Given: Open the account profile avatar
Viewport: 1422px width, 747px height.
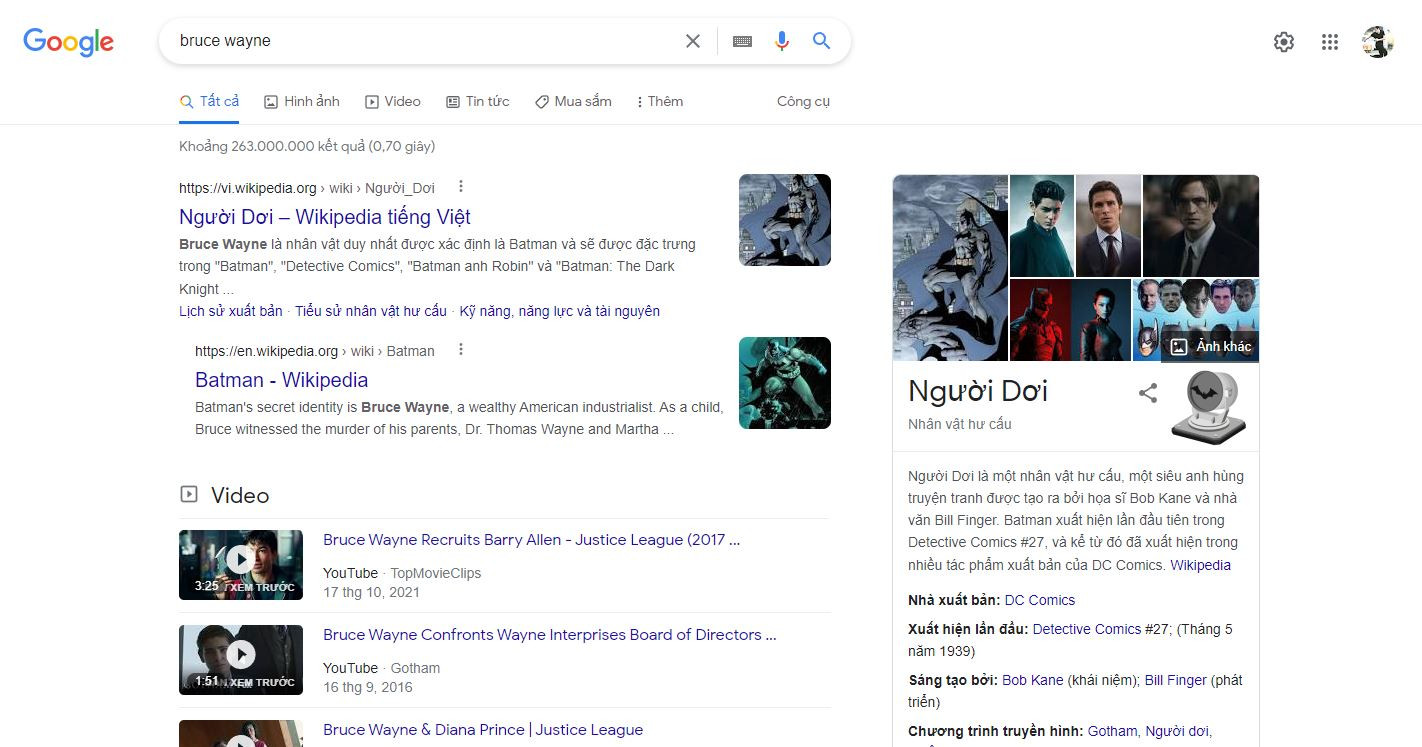Looking at the screenshot, I should coord(1378,42).
